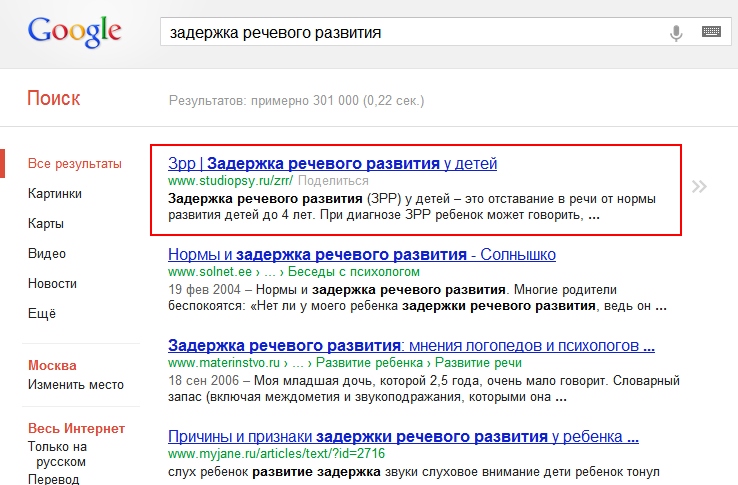This screenshot has height=485, width=738.
Task: Filter results Только на русском
Action: (x=57, y=454)
